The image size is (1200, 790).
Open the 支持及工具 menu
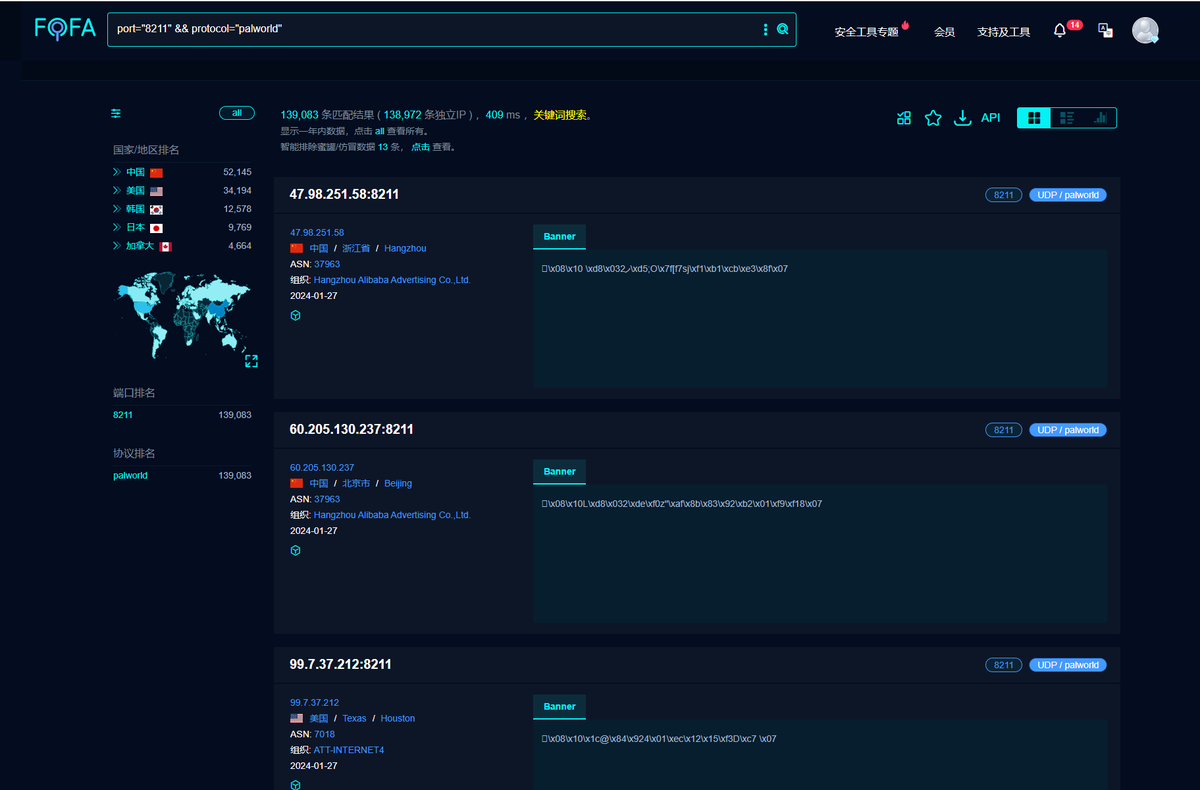(x=1003, y=32)
